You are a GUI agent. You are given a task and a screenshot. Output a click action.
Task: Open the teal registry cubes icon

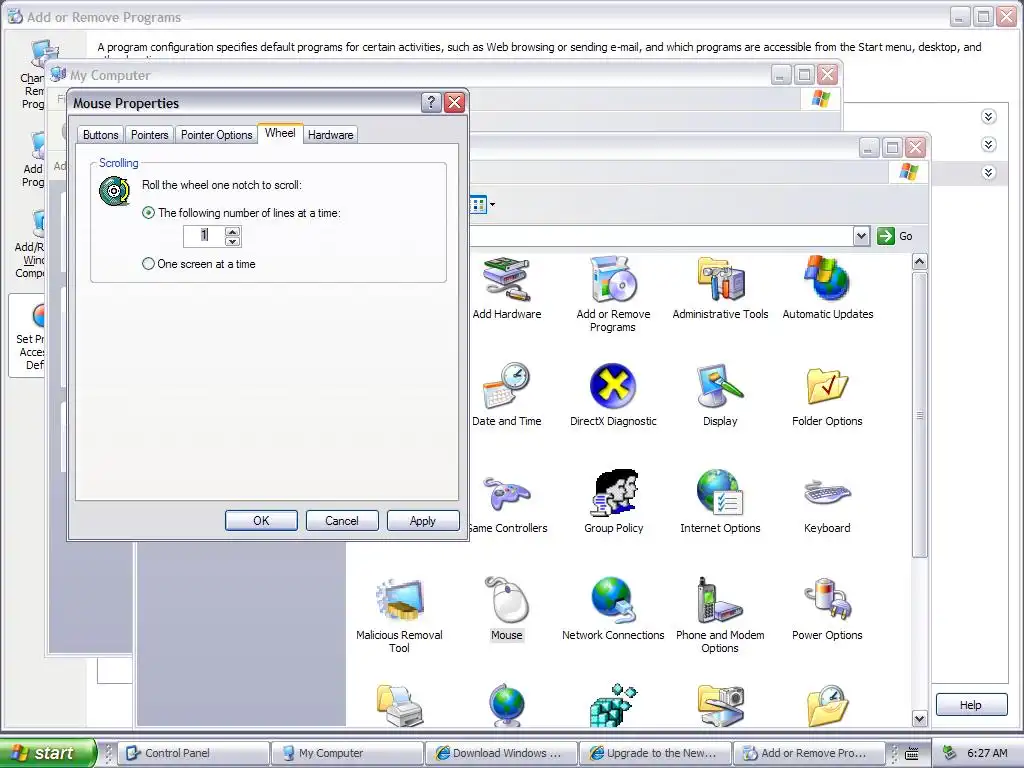pos(613,705)
